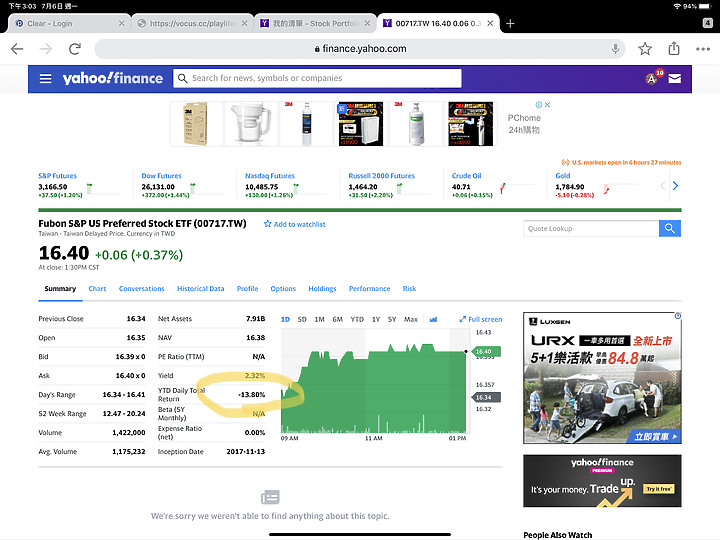This screenshot has width=720, height=540.
Task: Close the Clear - Login tab
Action: click(x=121, y=23)
